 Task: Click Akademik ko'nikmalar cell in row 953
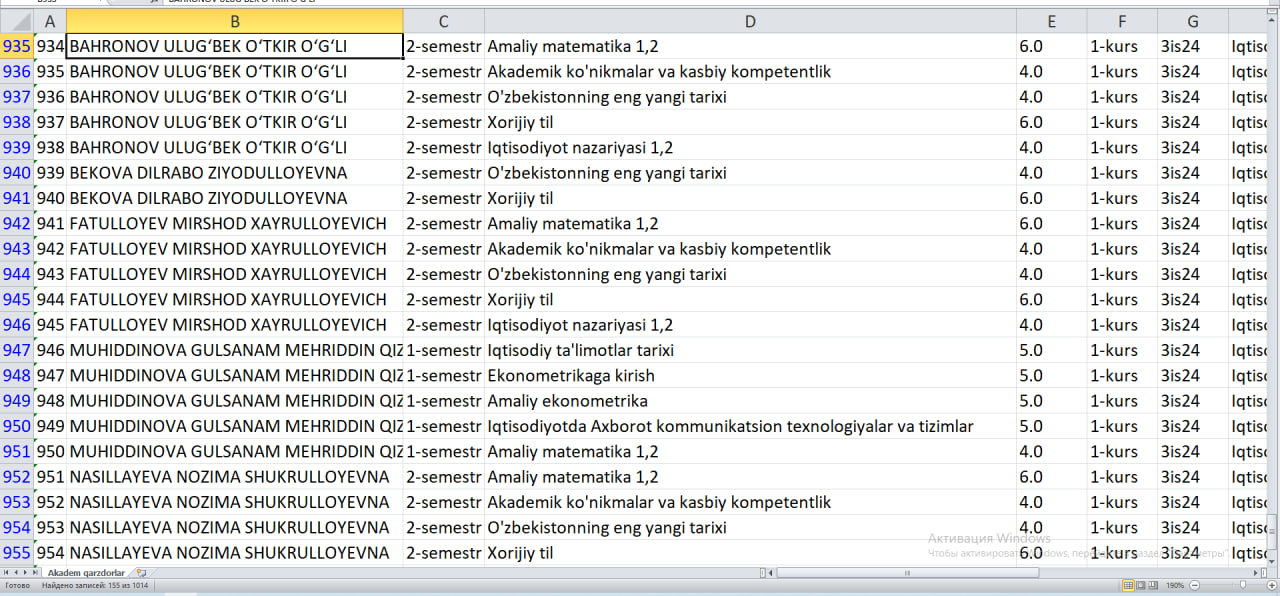(750, 502)
